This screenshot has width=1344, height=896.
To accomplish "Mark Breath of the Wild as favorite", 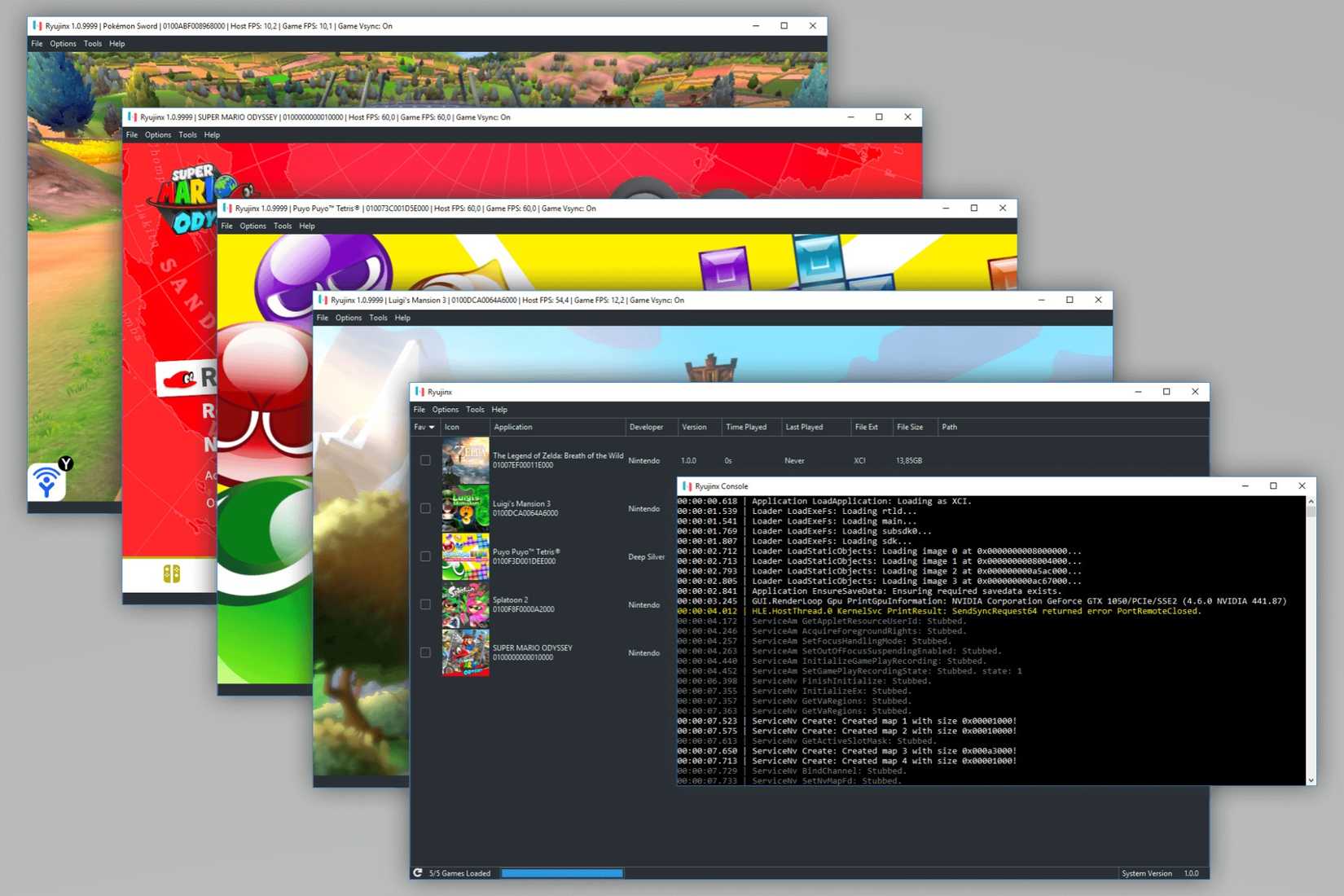I will click(x=424, y=459).
